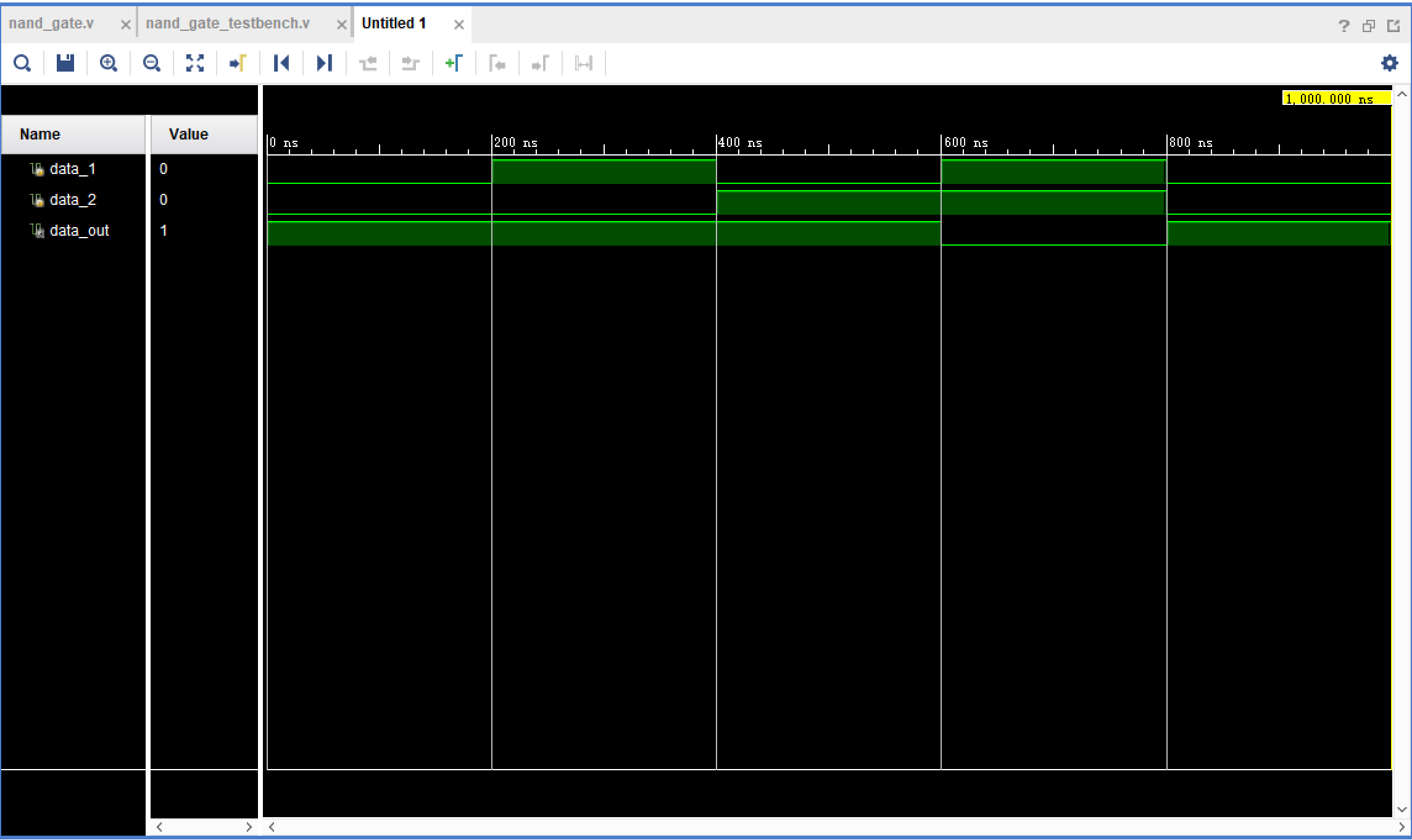Switch to nand_gate_testbench.v tab

[x=228, y=23]
